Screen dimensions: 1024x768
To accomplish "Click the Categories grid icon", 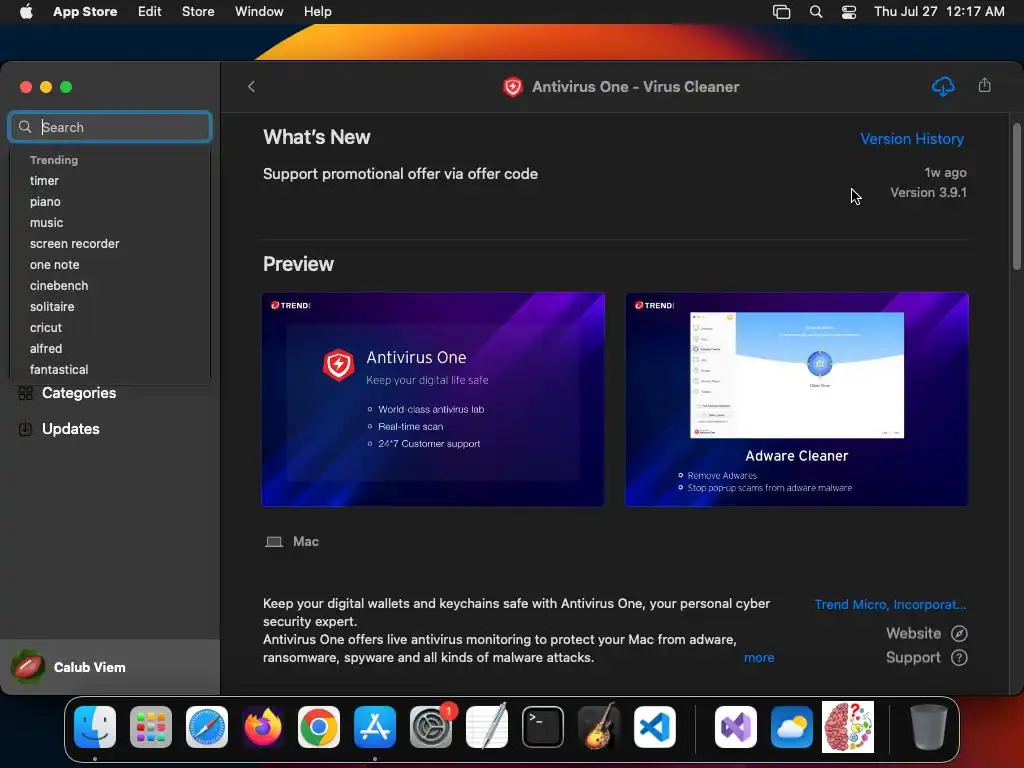I will click(25, 393).
